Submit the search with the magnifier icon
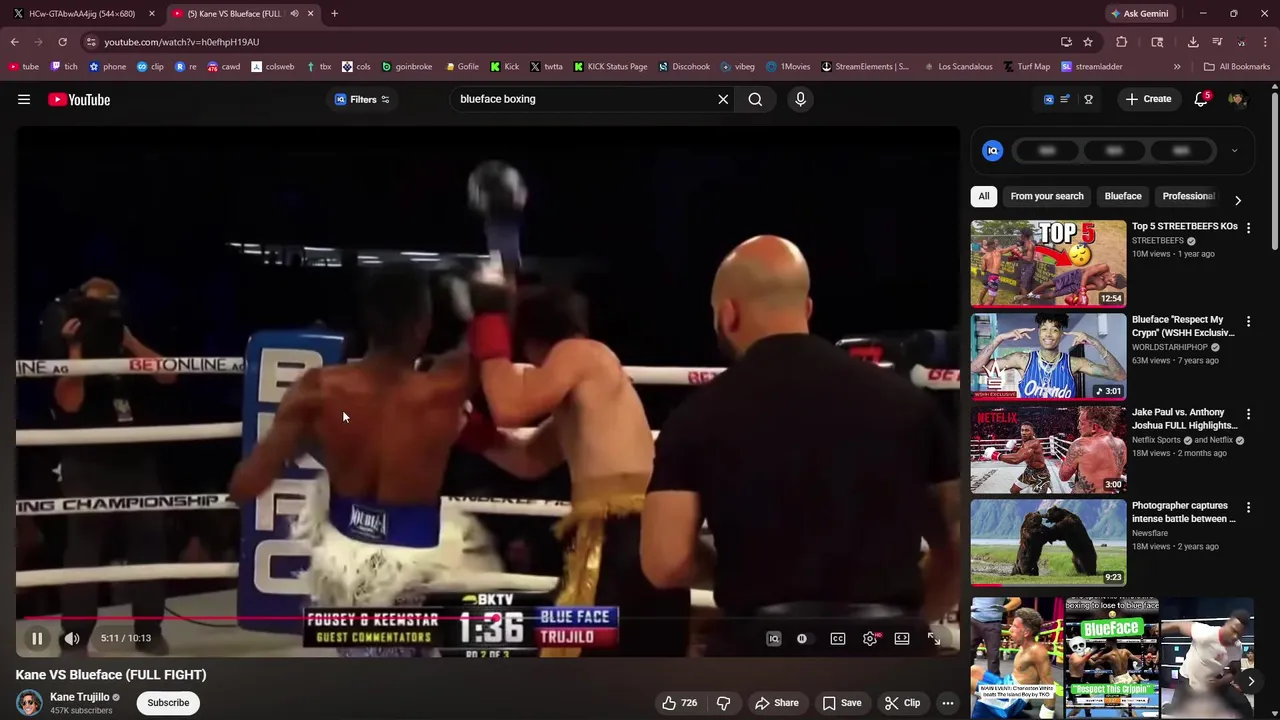The image size is (1280, 720). coord(755,99)
